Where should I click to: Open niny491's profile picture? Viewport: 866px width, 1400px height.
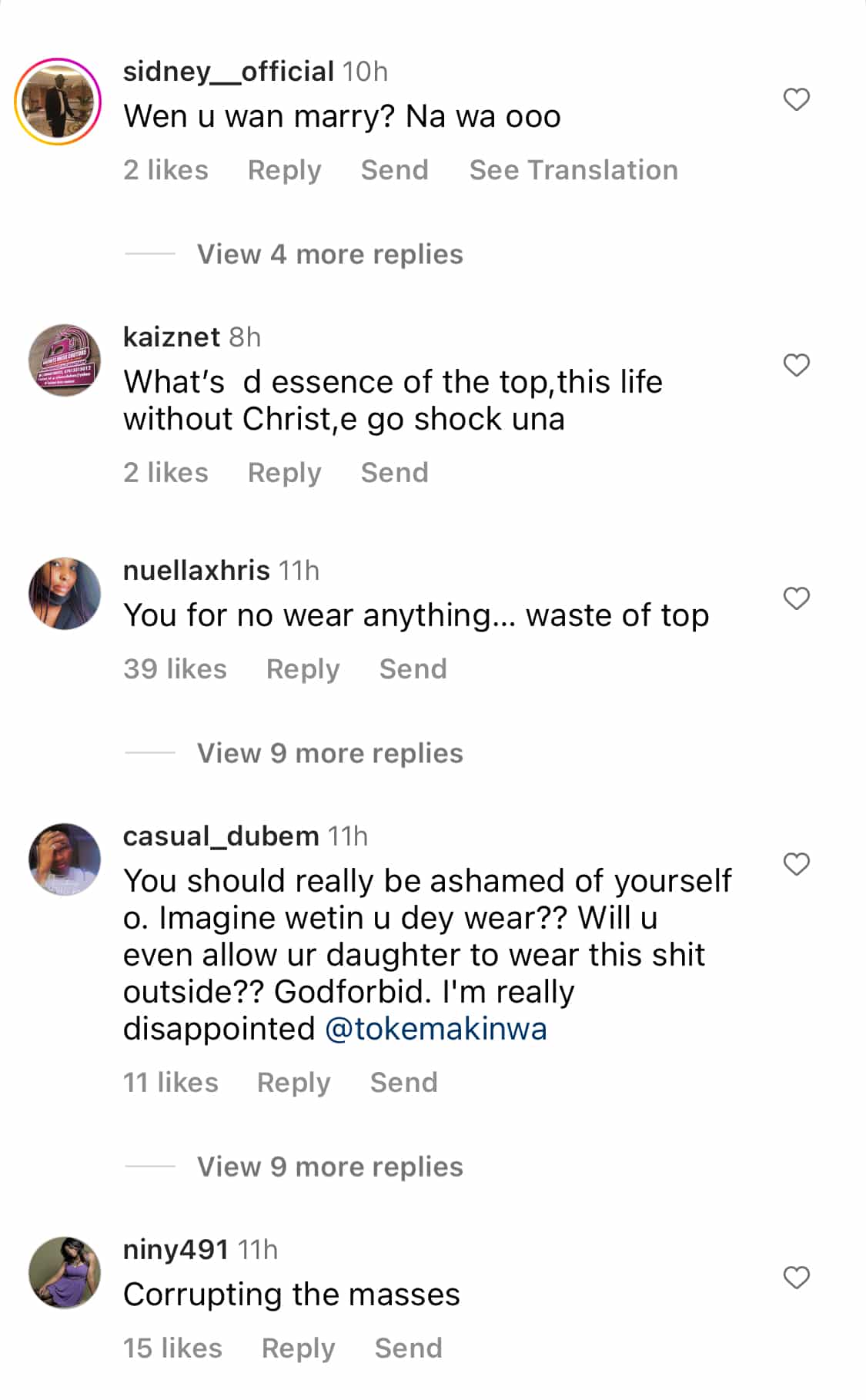[x=65, y=1273]
